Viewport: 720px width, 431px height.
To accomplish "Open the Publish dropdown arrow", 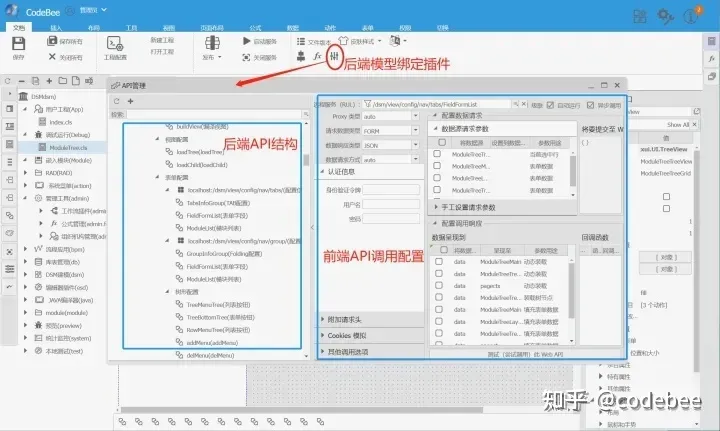I will click(219, 57).
